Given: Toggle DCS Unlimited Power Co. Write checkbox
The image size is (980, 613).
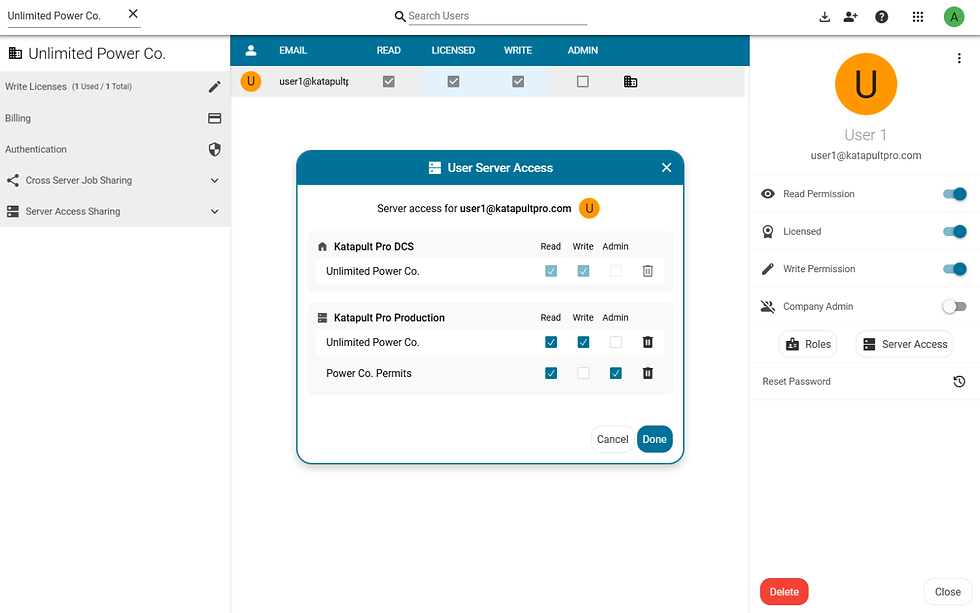Looking at the screenshot, I should [583, 271].
